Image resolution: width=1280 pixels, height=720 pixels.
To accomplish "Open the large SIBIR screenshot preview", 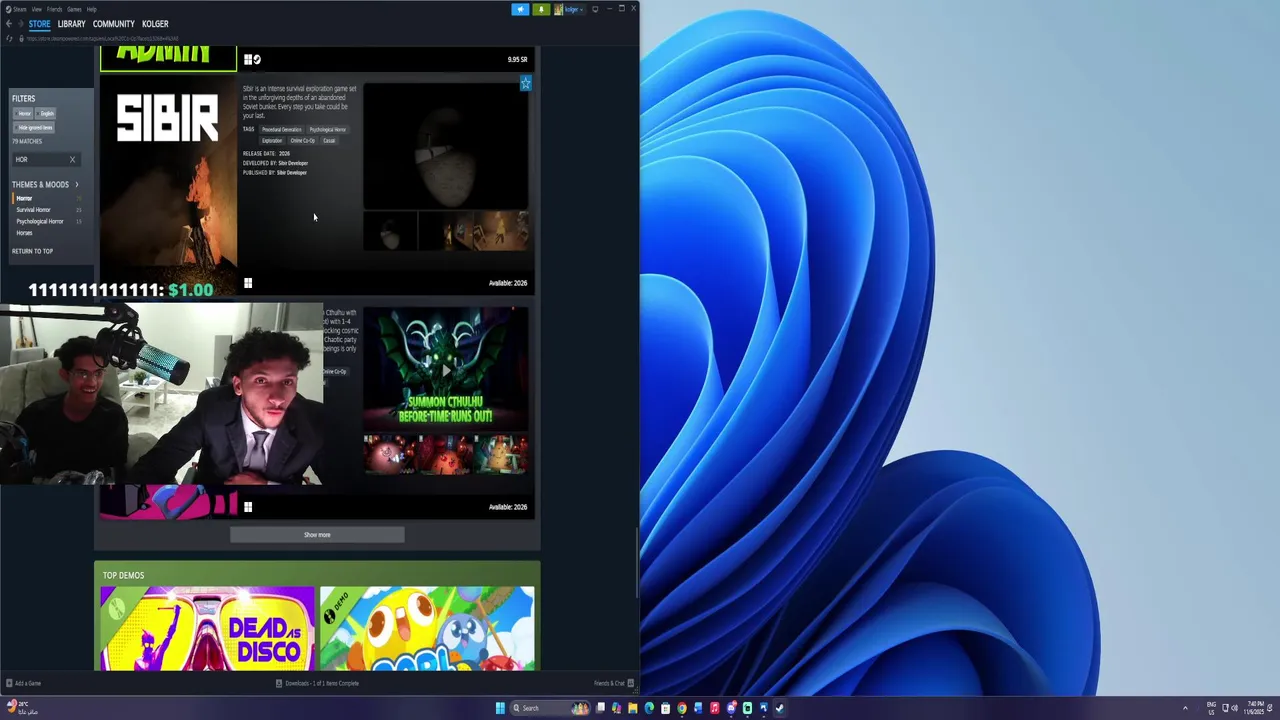I will pyautogui.click(x=446, y=146).
